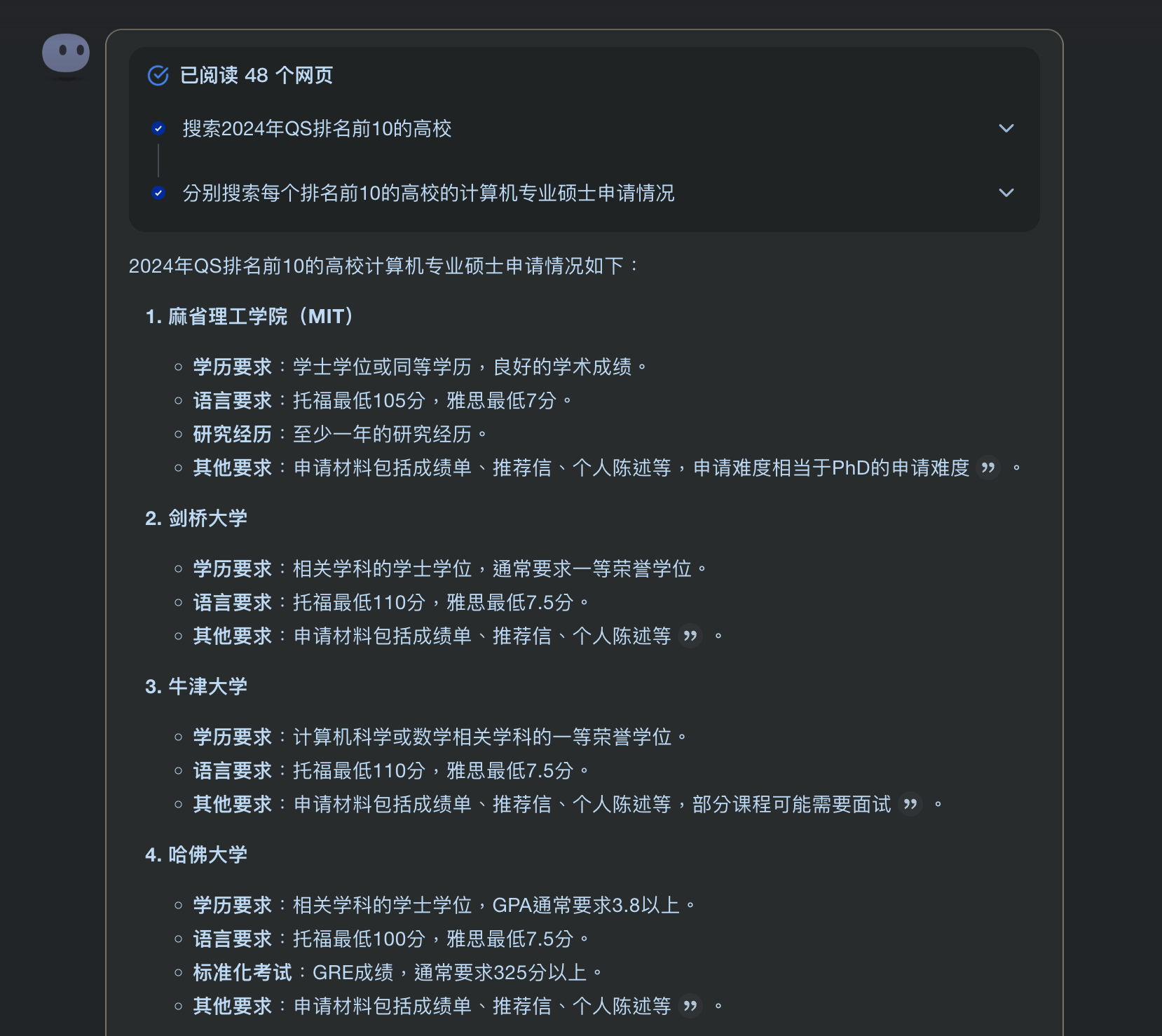Click the intro line 2024年QS排名前10的高校计算机专业
This screenshot has width=1162, height=1036.
click(383, 266)
